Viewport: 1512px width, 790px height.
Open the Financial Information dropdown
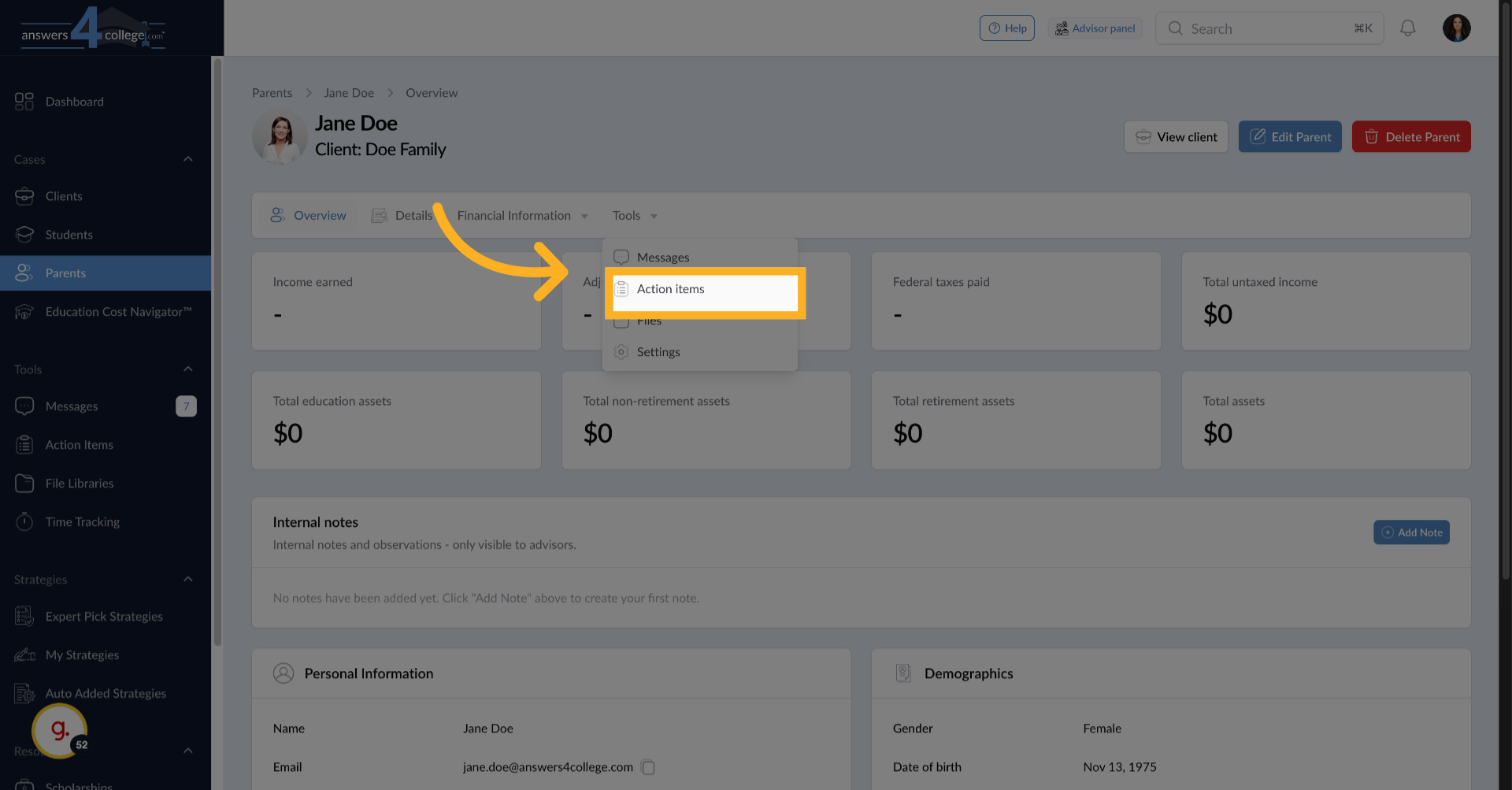click(x=522, y=215)
